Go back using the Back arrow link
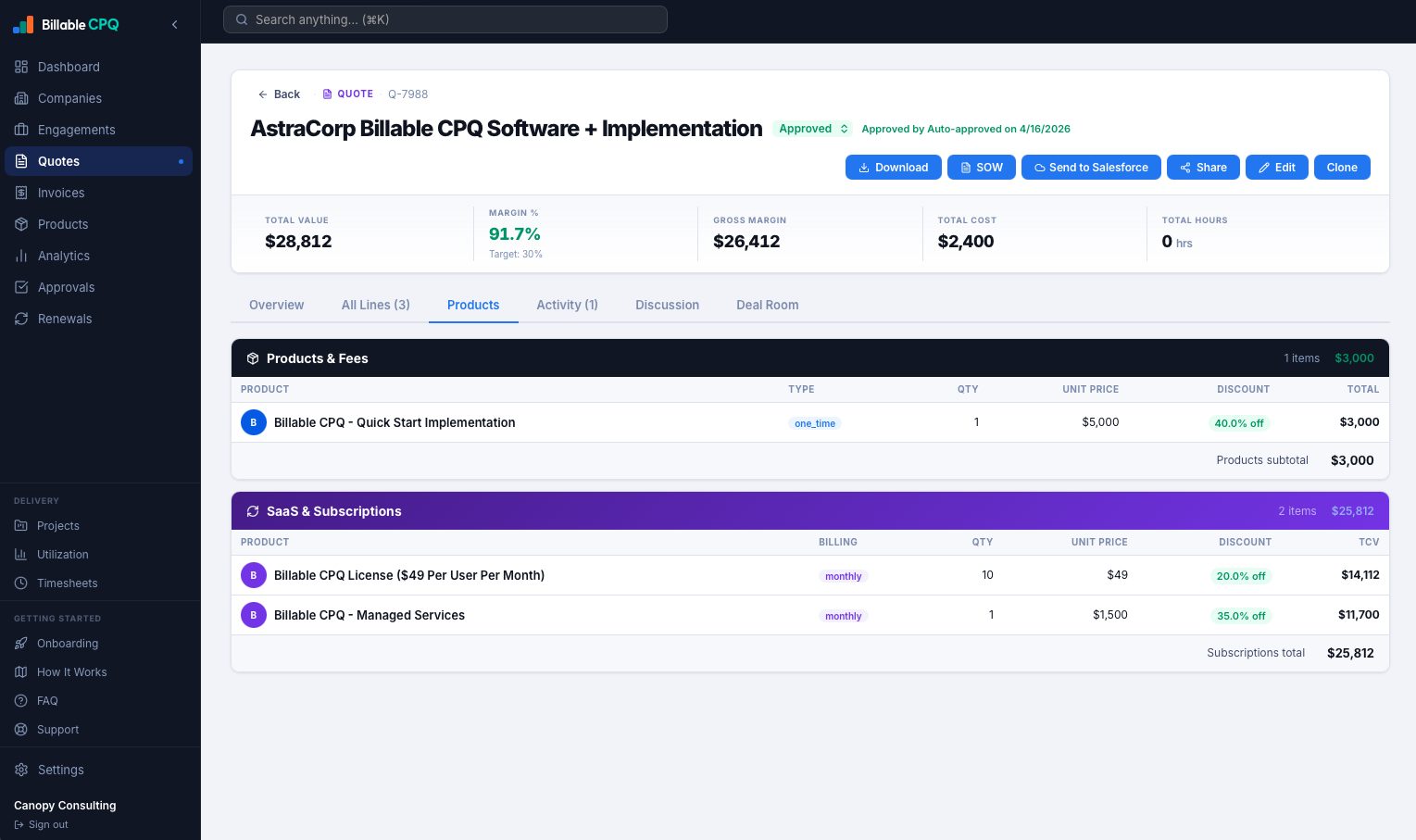 [x=279, y=94]
